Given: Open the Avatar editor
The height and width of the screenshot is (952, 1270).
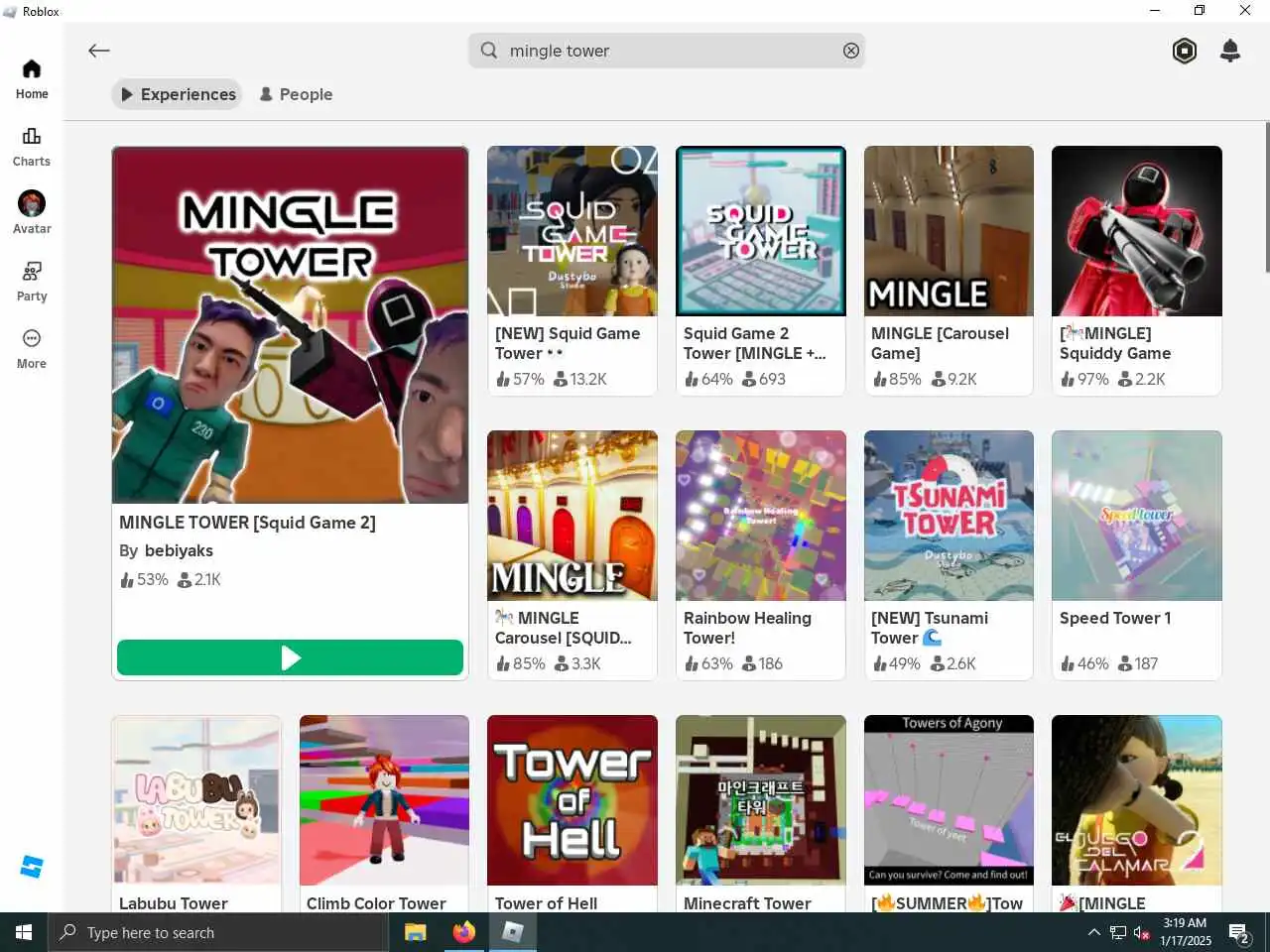Looking at the screenshot, I should (x=32, y=213).
